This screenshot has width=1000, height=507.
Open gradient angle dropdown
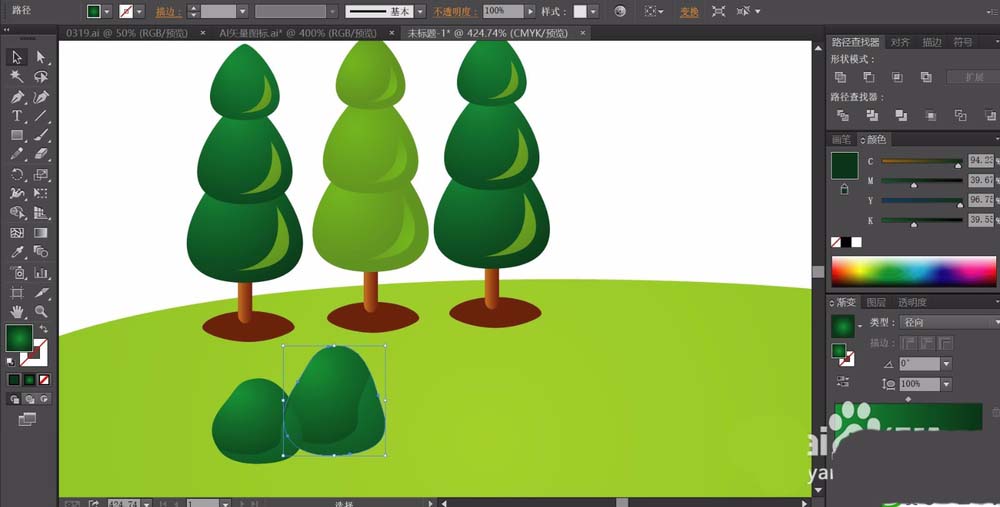click(946, 364)
